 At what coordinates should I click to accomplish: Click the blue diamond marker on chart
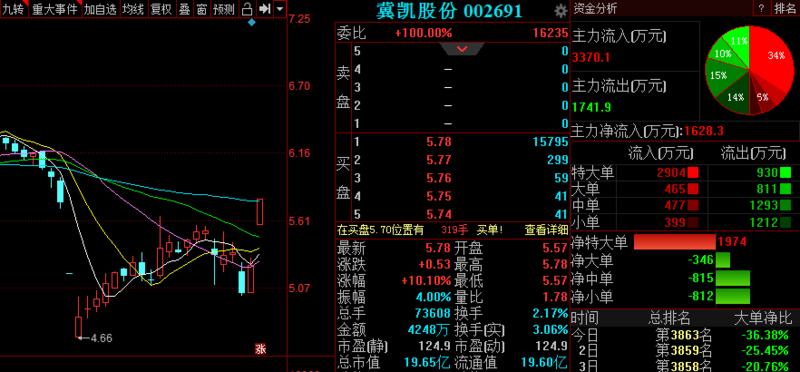tap(252, 22)
